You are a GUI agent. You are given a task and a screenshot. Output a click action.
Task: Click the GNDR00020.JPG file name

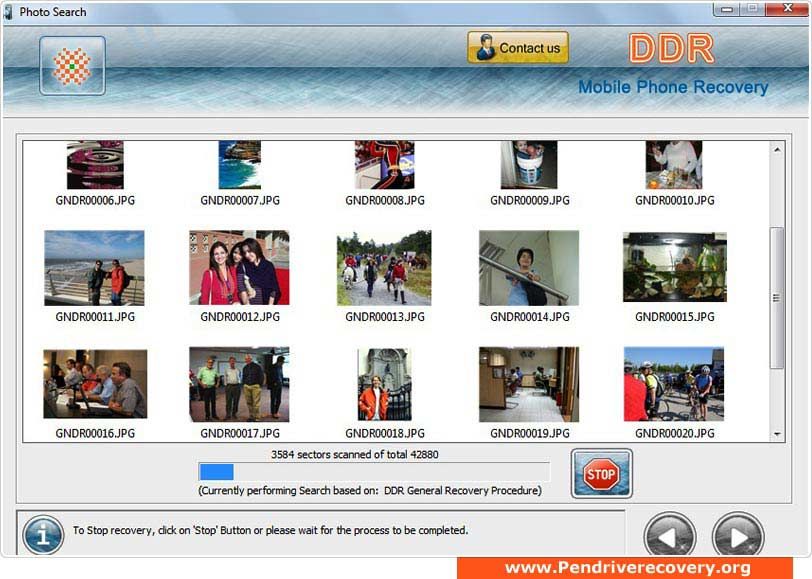coord(675,433)
